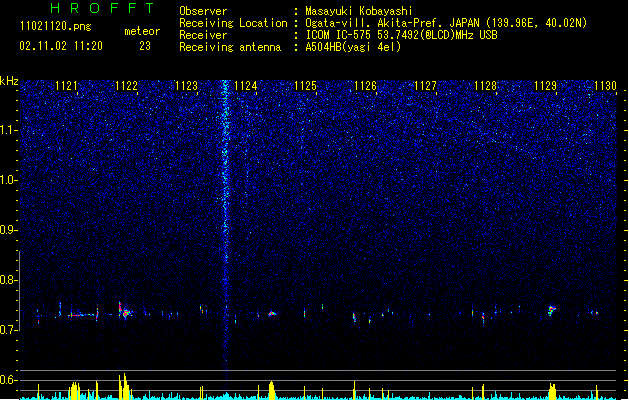Click the kHz axis unit label
The image size is (629, 400).
(x=9, y=81)
